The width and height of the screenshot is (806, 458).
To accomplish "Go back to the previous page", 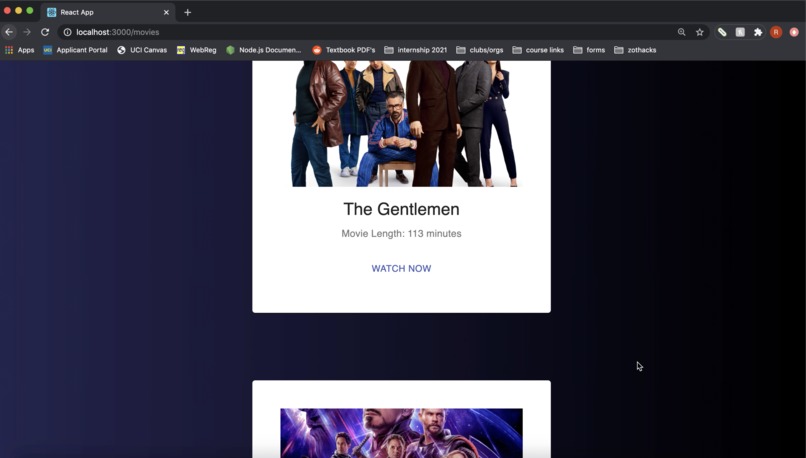I will click(9, 32).
